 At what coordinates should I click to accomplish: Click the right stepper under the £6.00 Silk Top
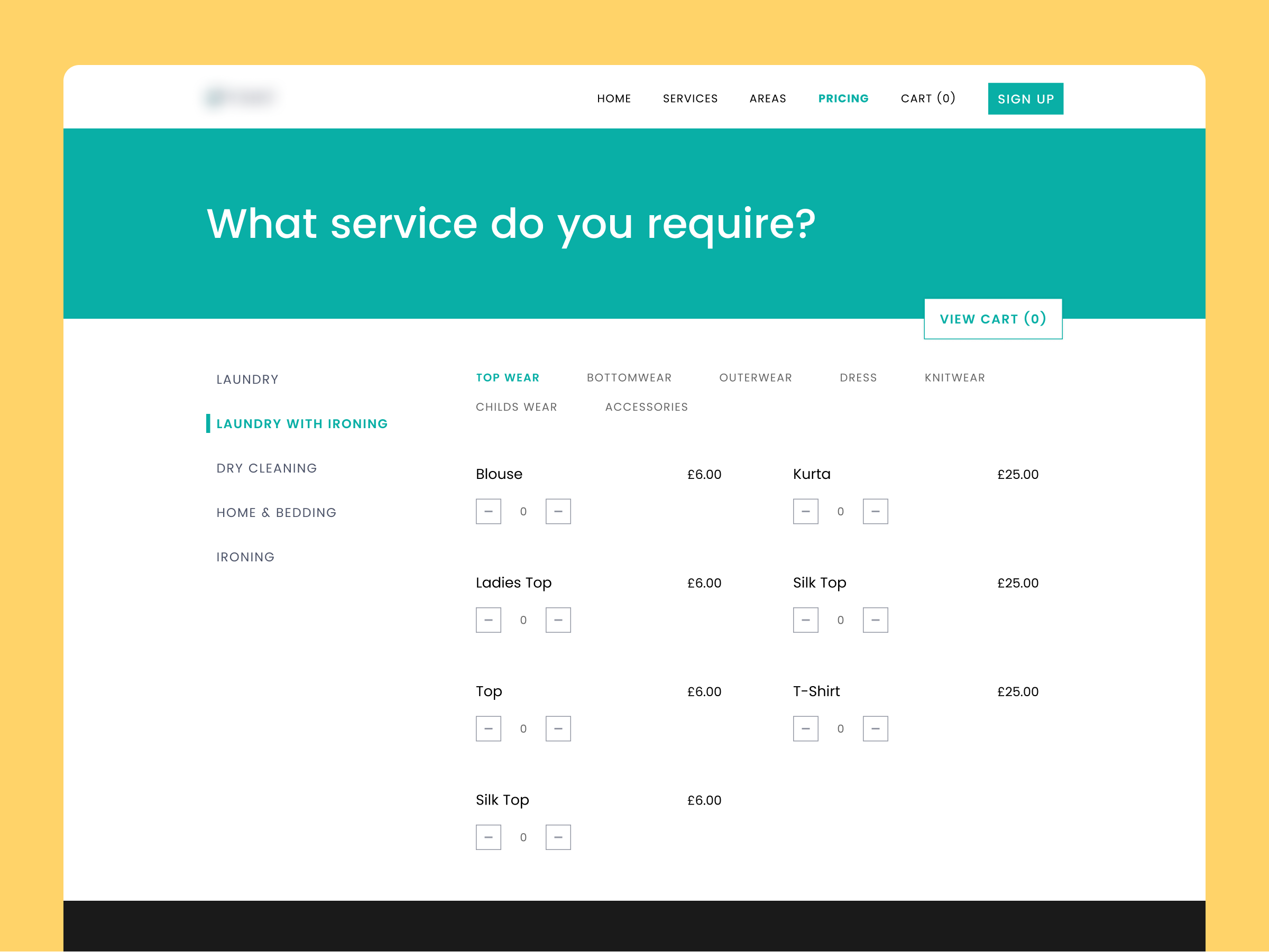(558, 837)
